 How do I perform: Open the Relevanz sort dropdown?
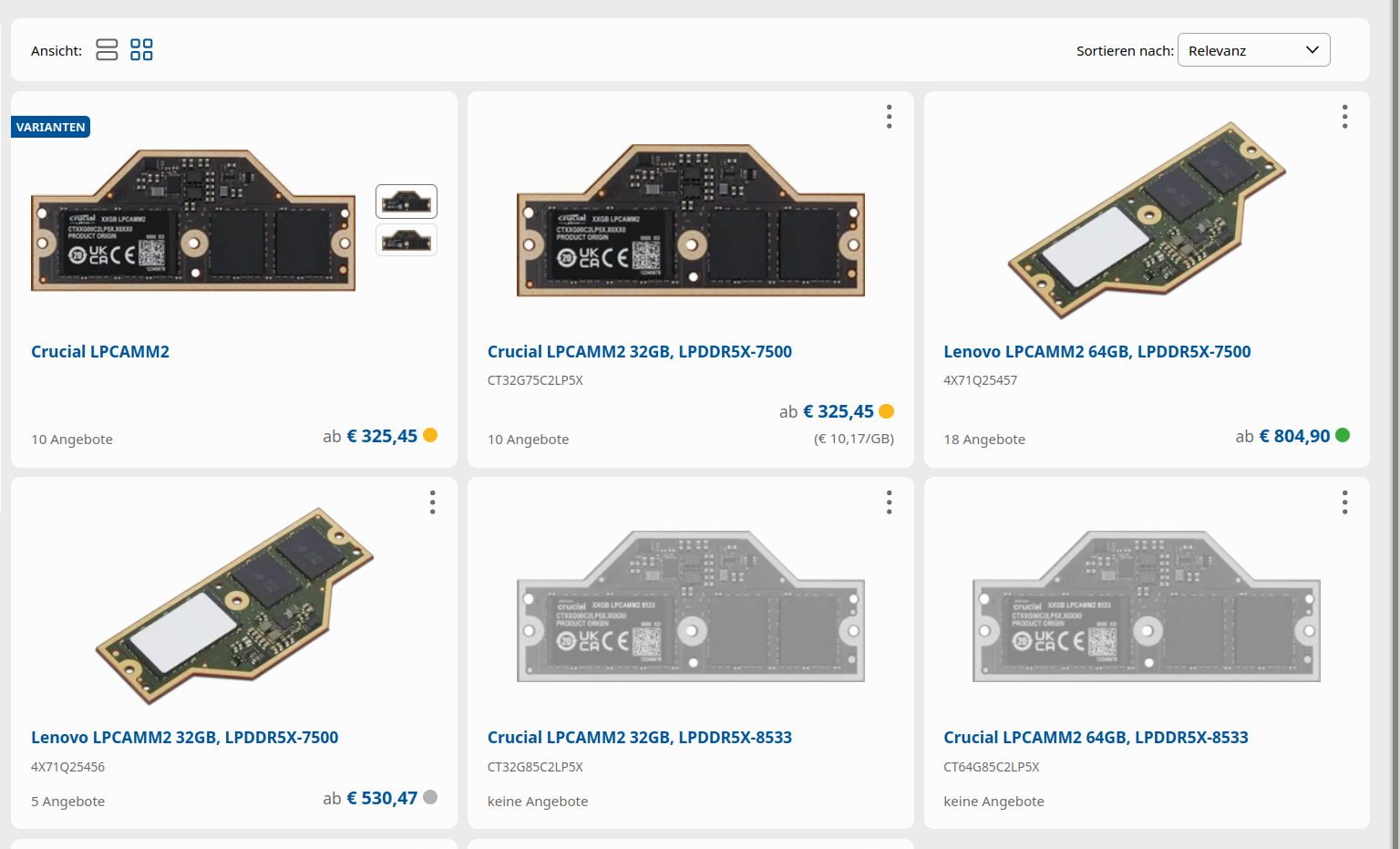[x=1253, y=50]
